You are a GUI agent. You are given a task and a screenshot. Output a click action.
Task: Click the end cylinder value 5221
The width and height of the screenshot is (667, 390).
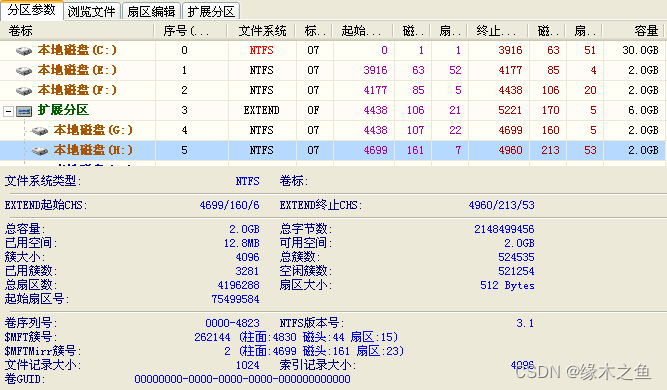pyautogui.click(x=510, y=110)
